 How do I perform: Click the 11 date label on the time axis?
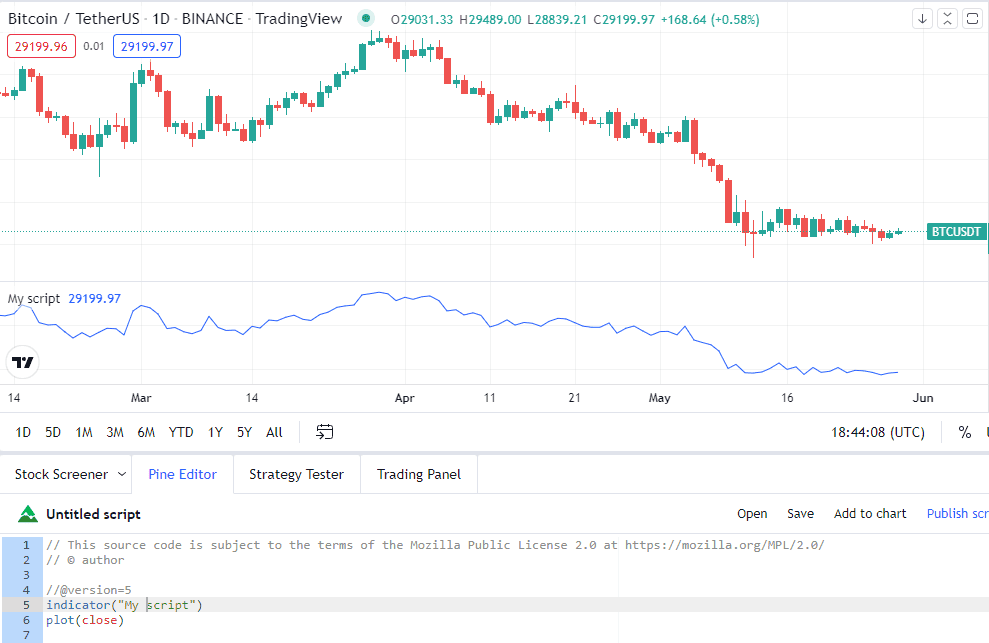tap(489, 398)
